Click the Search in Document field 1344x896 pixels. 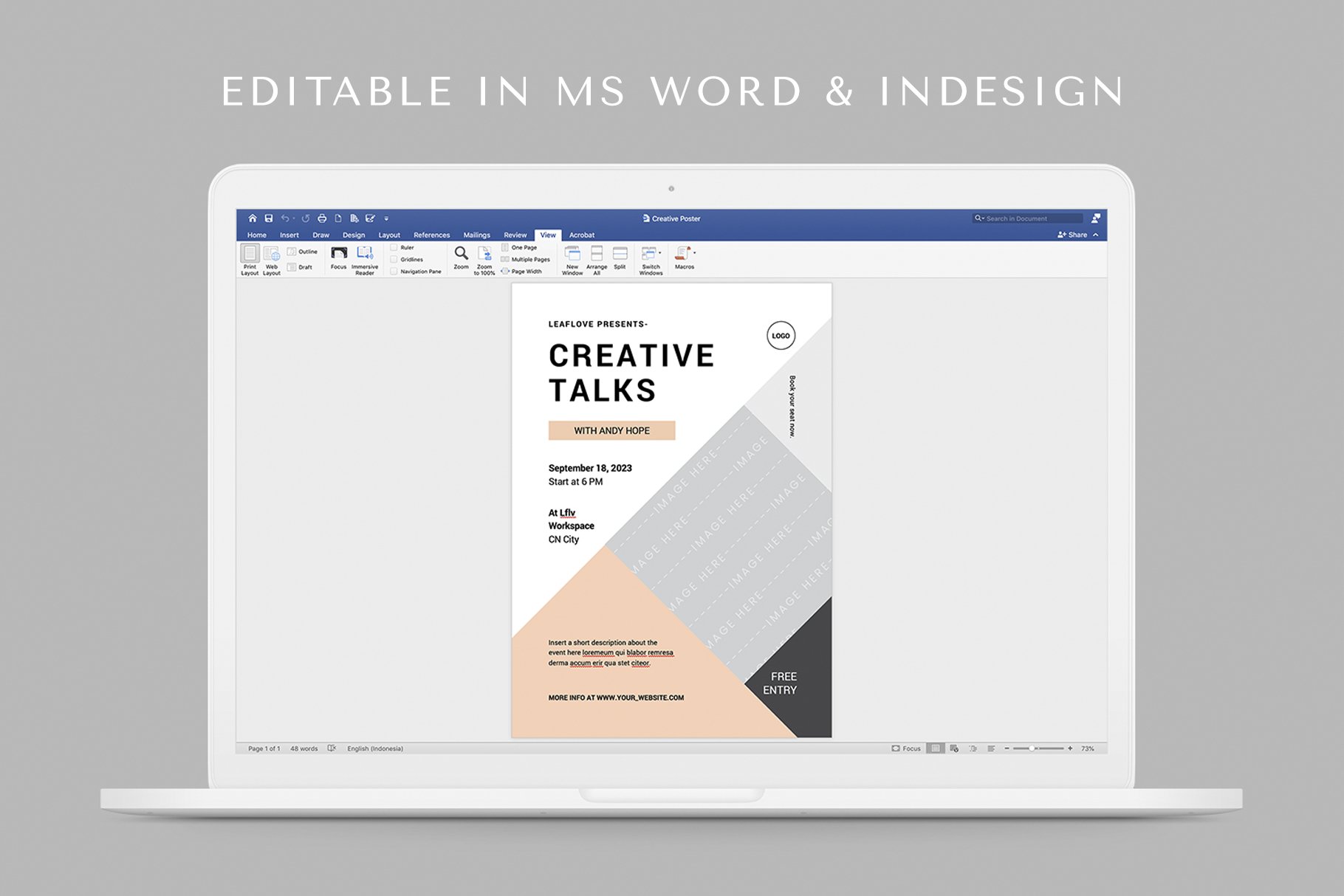click(1030, 218)
